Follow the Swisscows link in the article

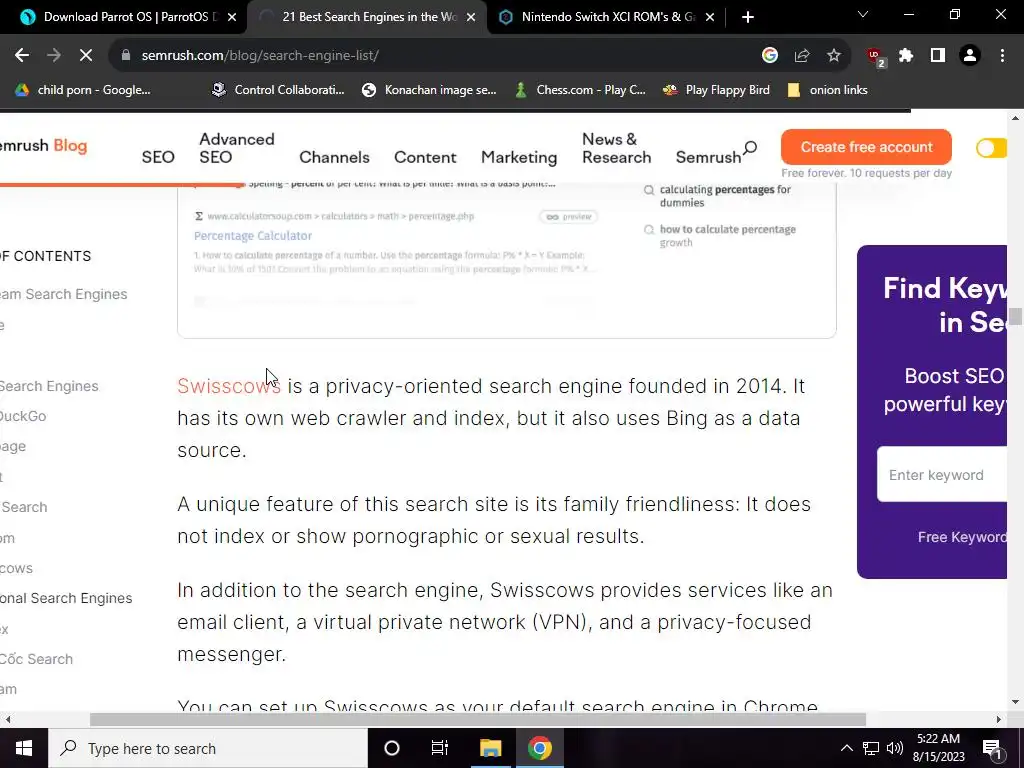click(229, 386)
